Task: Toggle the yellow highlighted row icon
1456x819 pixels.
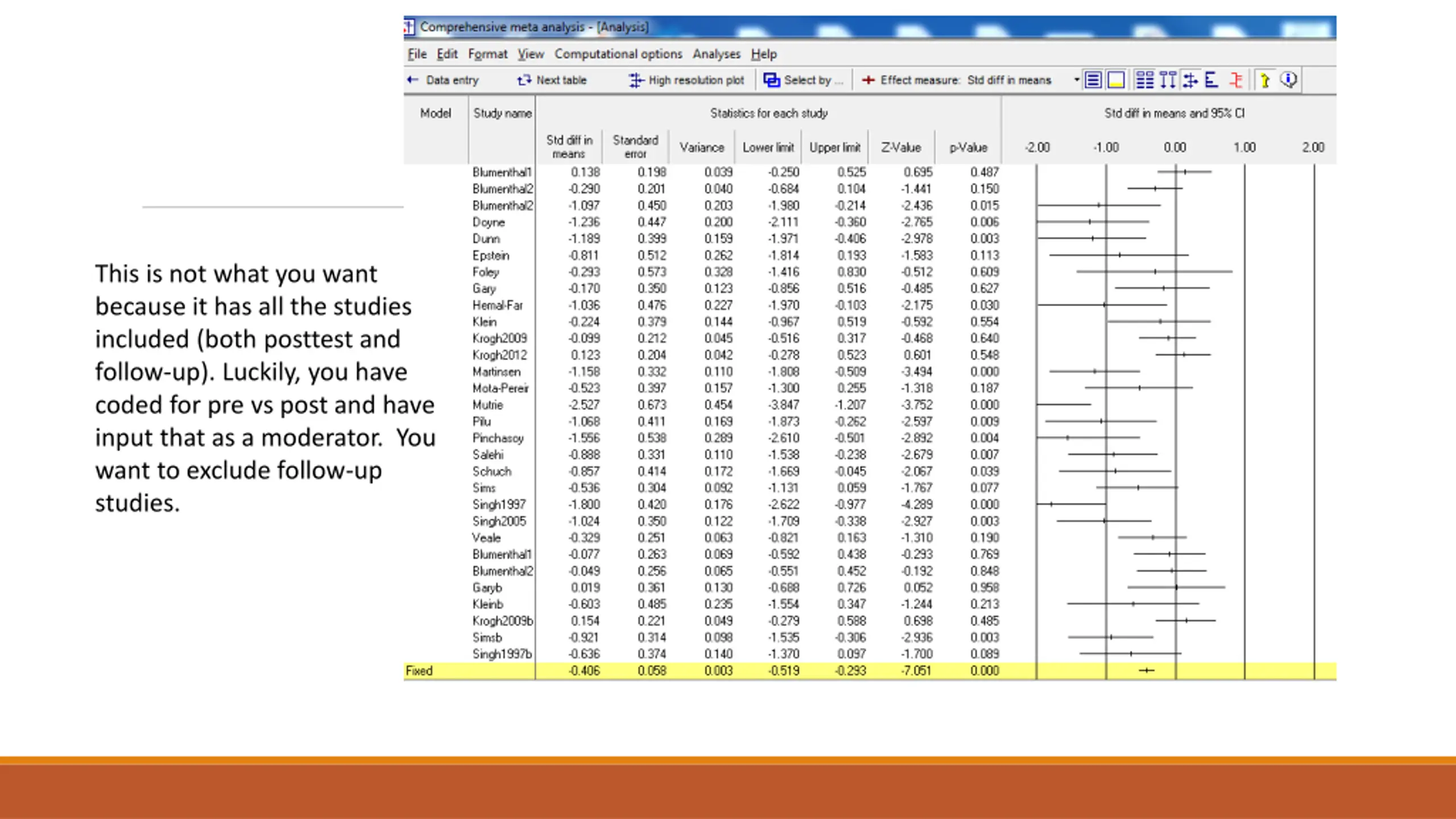Action: click(1116, 80)
